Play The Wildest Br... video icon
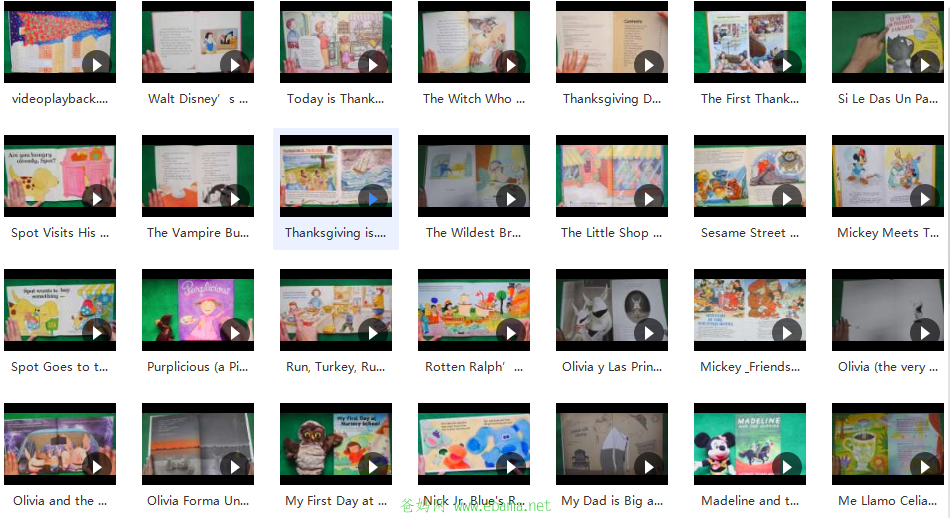This screenshot has height=518, width=950. [x=511, y=198]
